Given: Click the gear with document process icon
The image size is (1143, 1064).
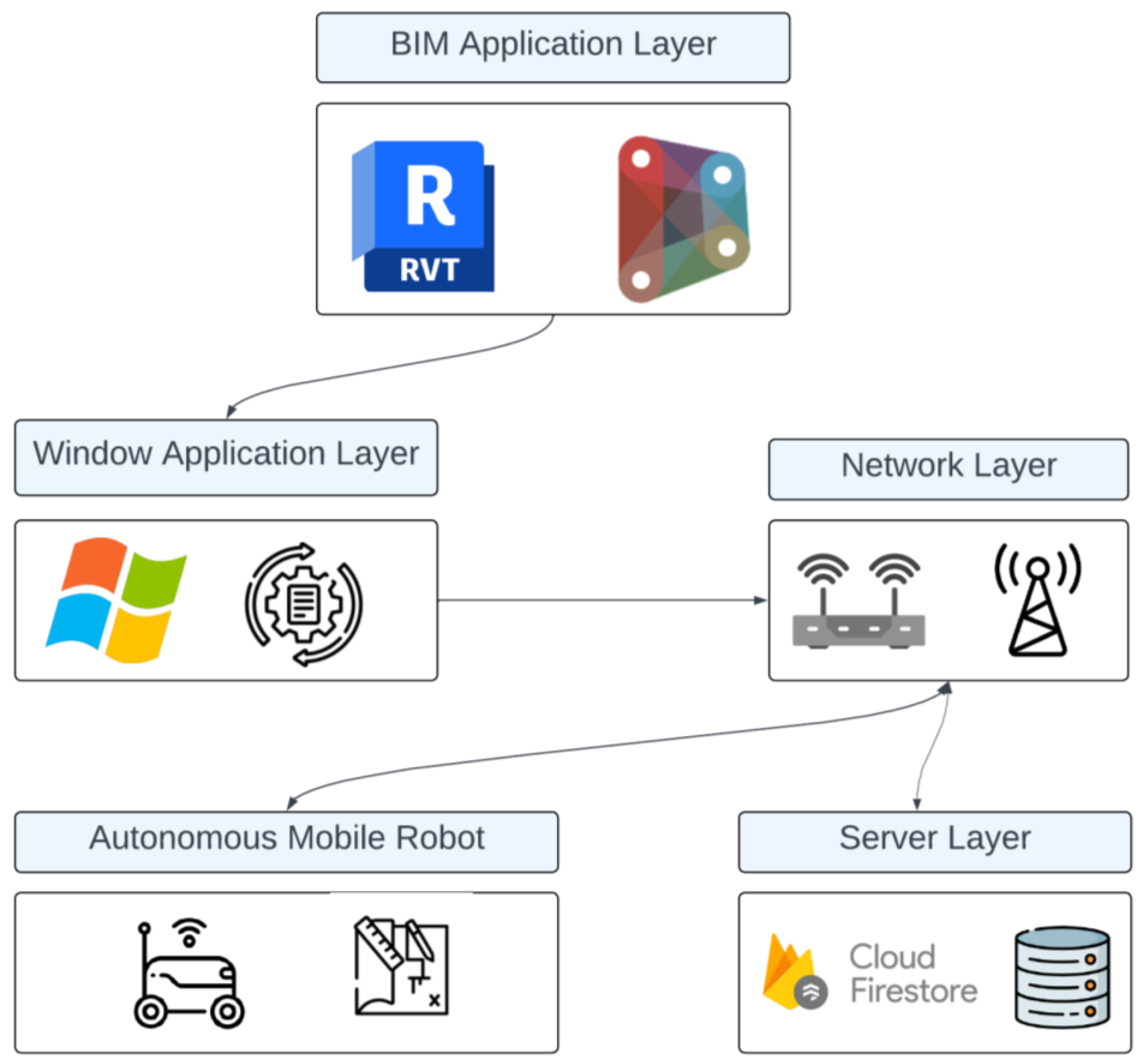Looking at the screenshot, I should pyautogui.click(x=303, y=604).
